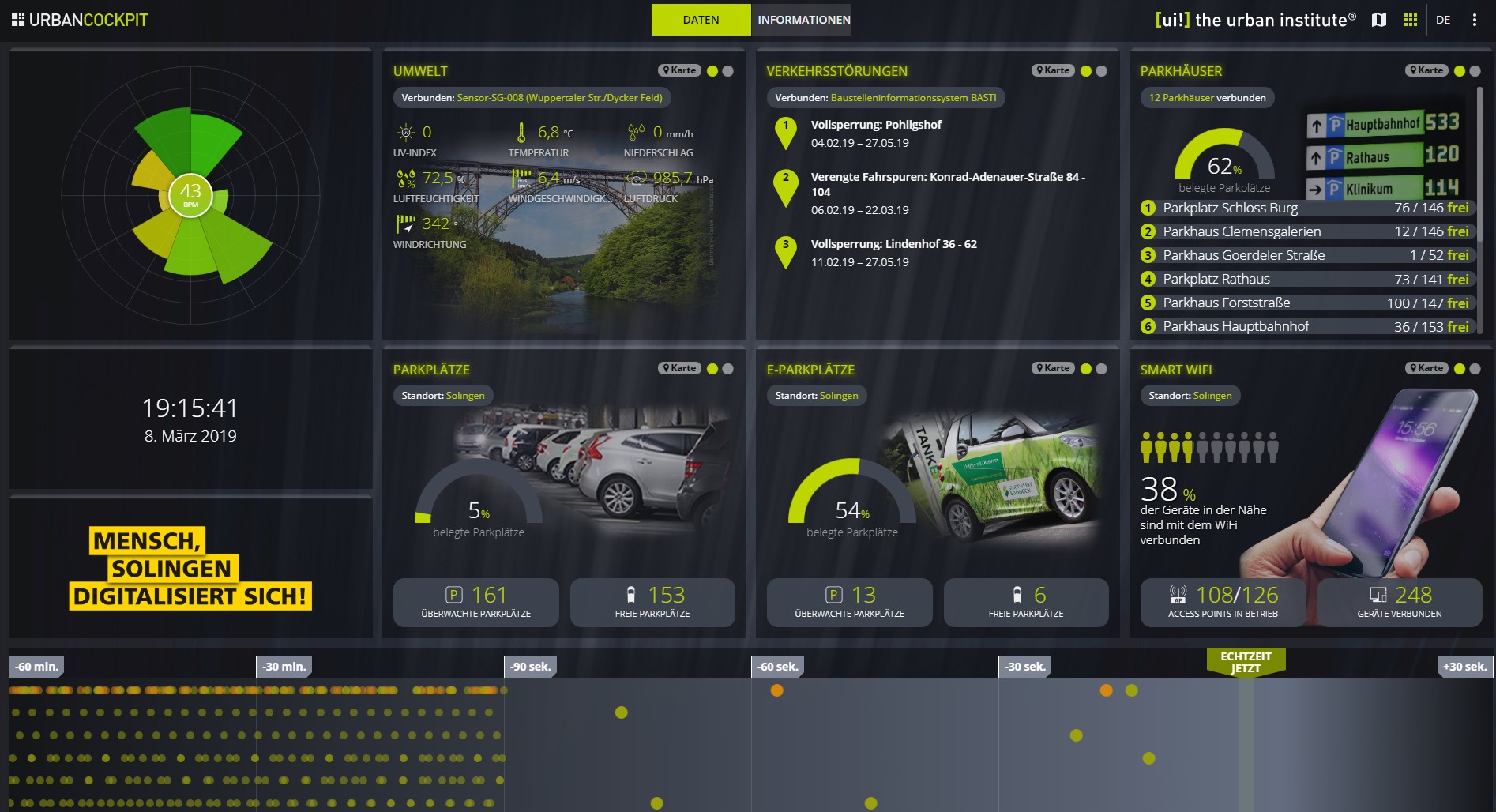Viewport: 1496px width, 812px height.
Task: Switch to the Informationen tab
Action: (803, 20)
